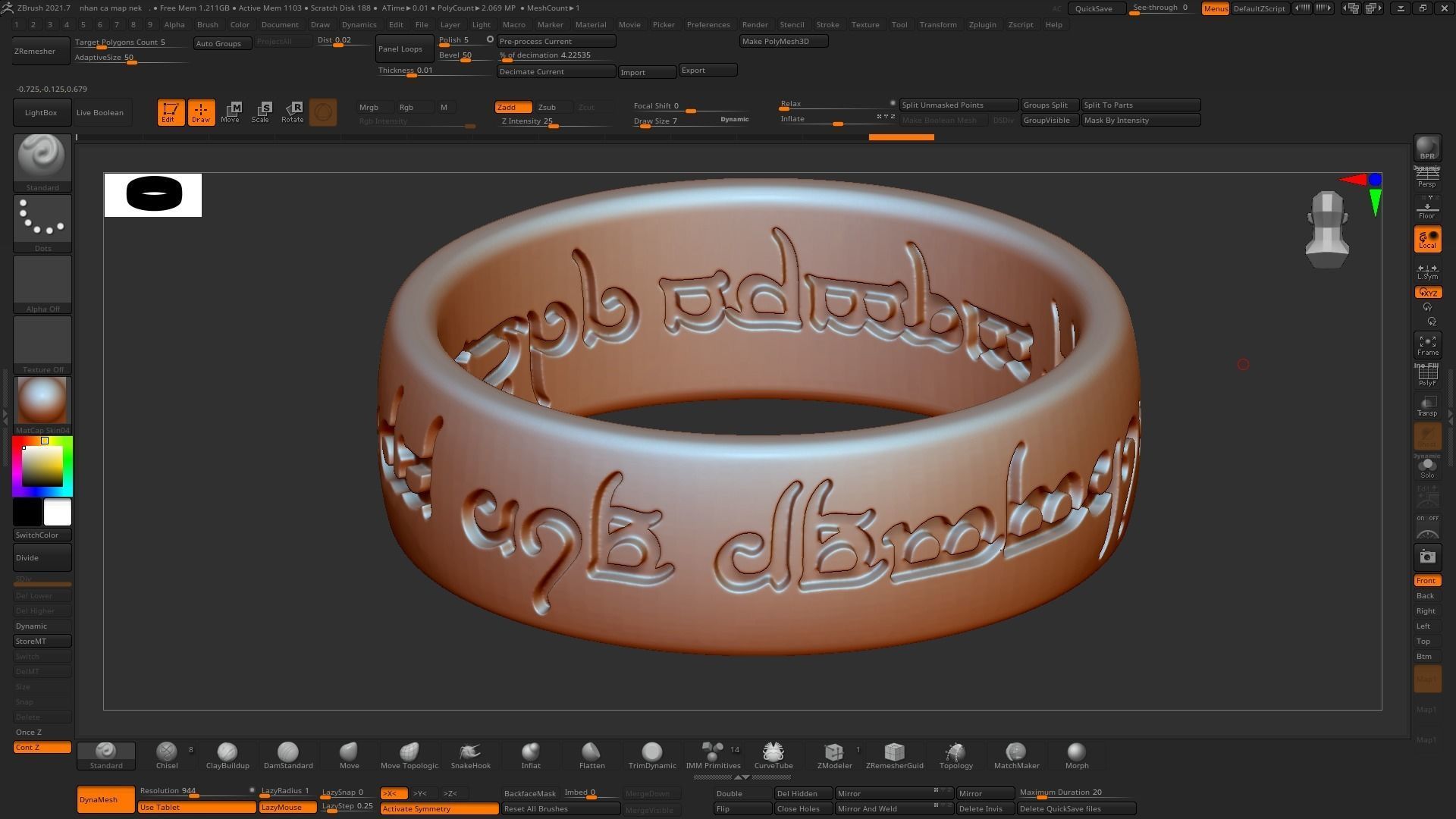This screenshot has width=1456, height=819.
Task: Select the CurveTube brush
Action: click(773, 755)
